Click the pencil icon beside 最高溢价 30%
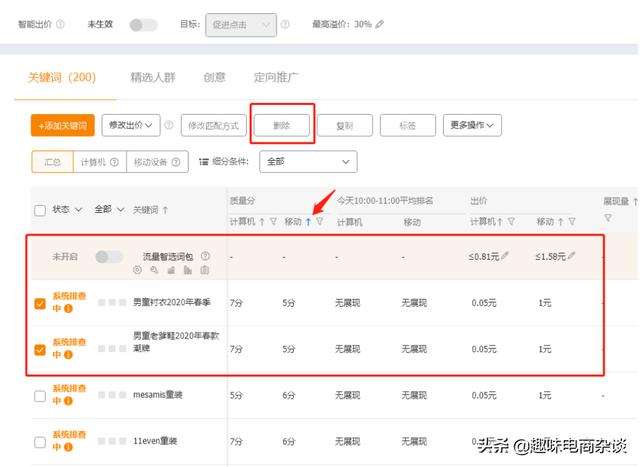Screen dimensions: 640x467 [x=380, y=24]
